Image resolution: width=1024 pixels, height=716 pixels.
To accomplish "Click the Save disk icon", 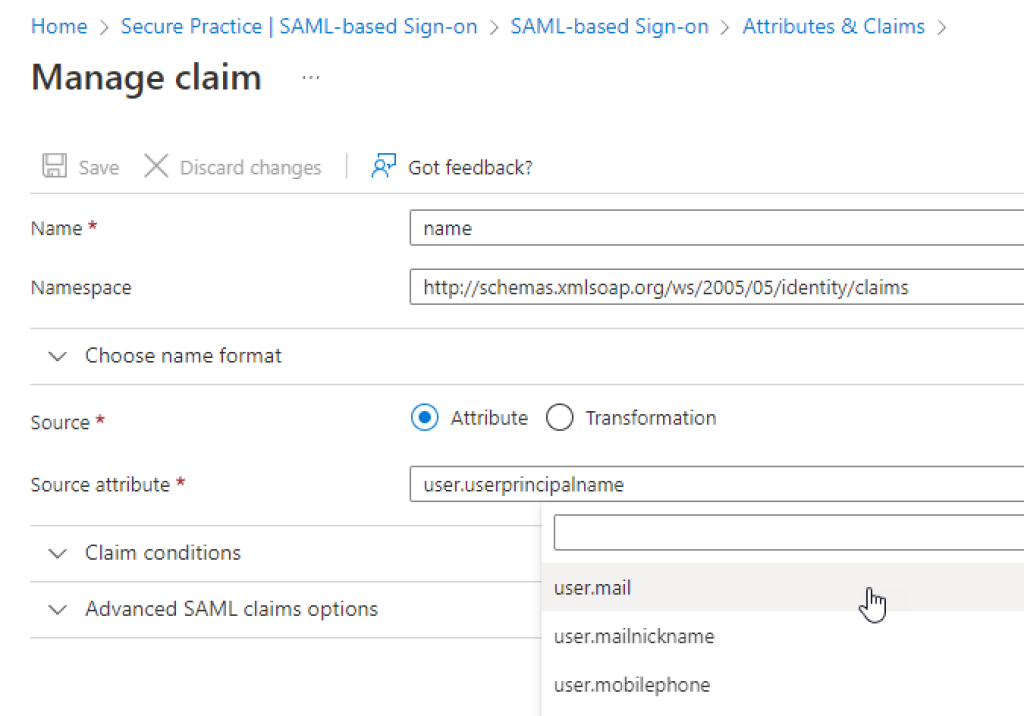I will [55, 166].
